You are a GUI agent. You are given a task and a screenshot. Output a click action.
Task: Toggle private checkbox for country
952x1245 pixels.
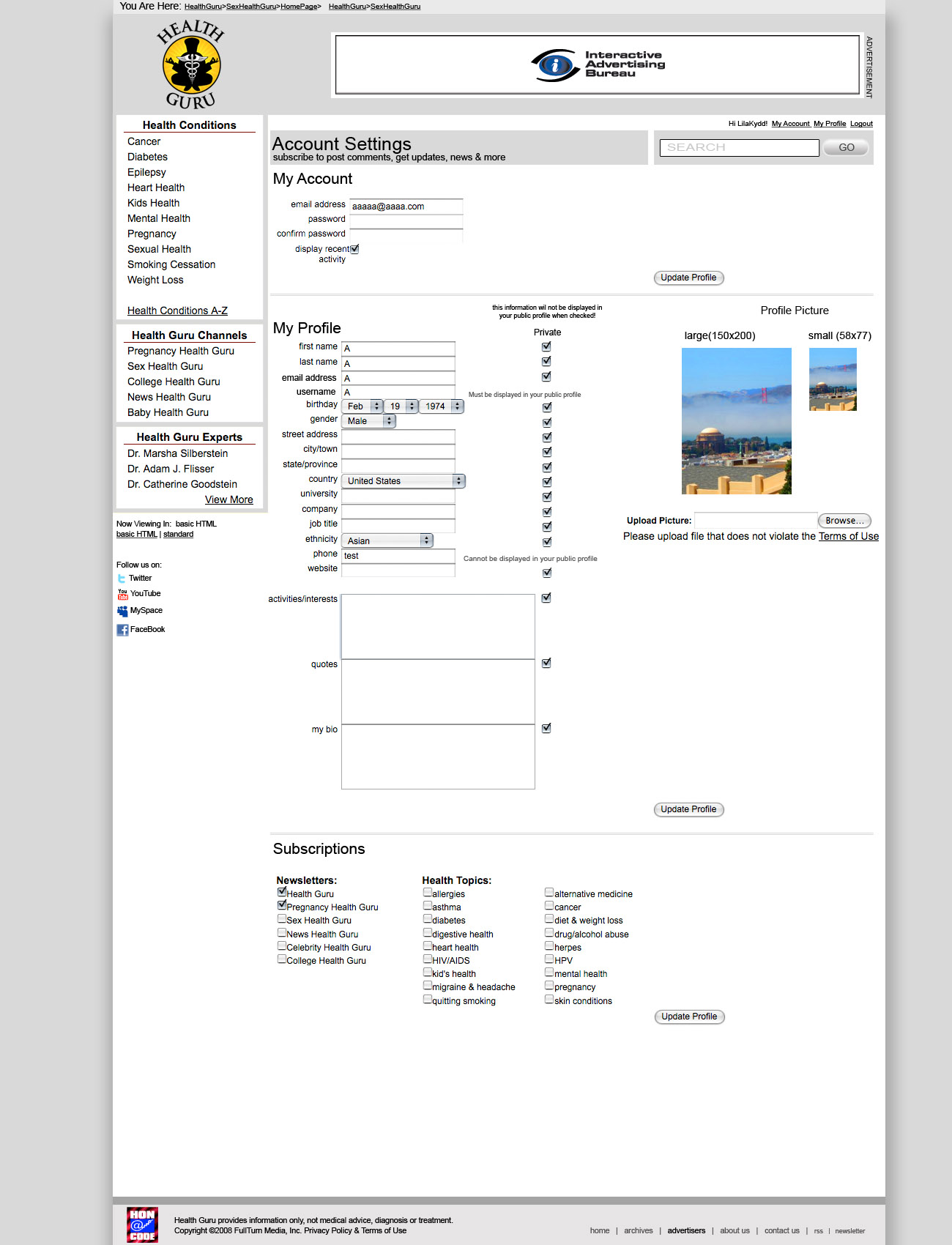(x=547, y=482)
